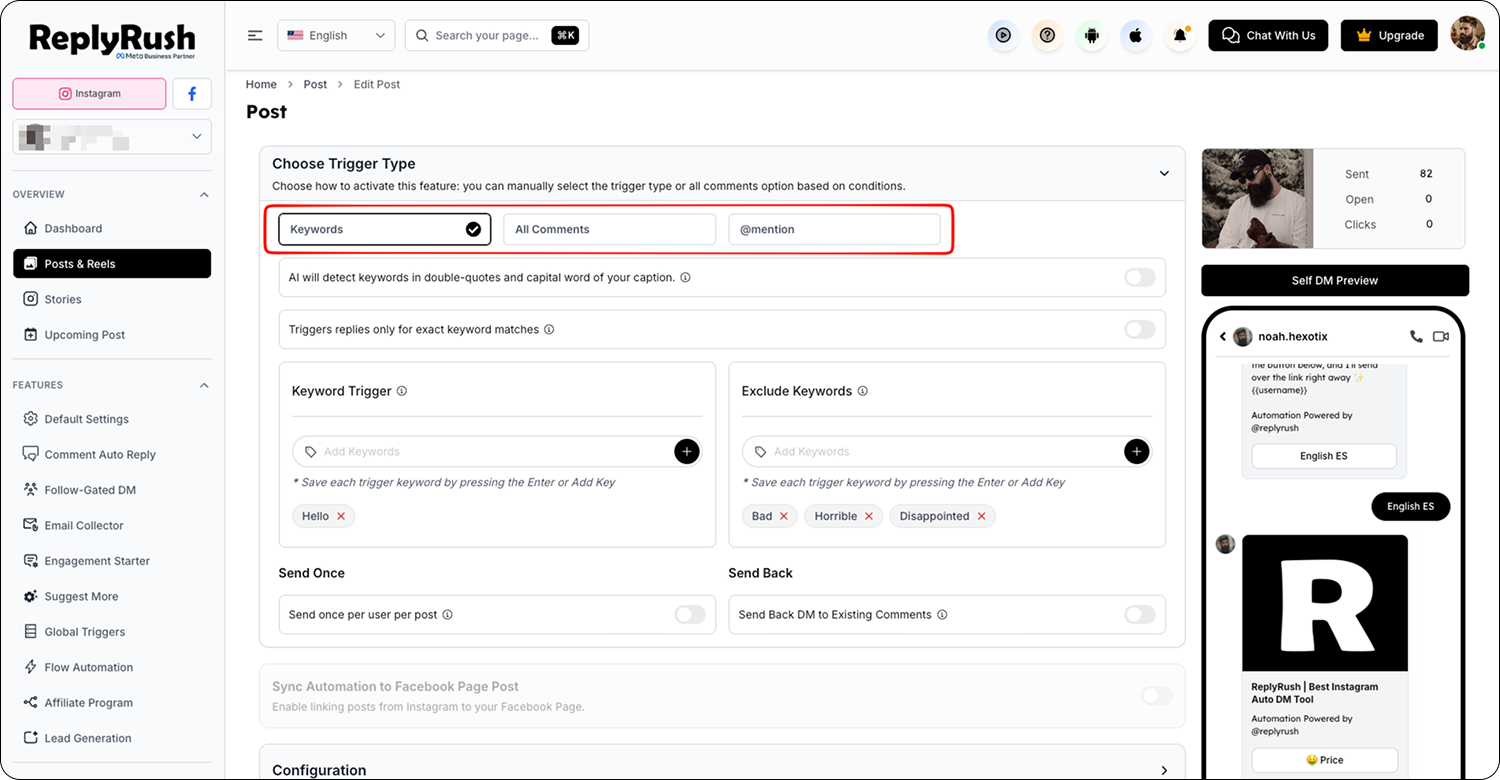Image resolution: width=1500 pixels, height=780 pixels.
Task: Add the keyword trigger with plus button
Action: pyautogui.click(x=687, y=452)
